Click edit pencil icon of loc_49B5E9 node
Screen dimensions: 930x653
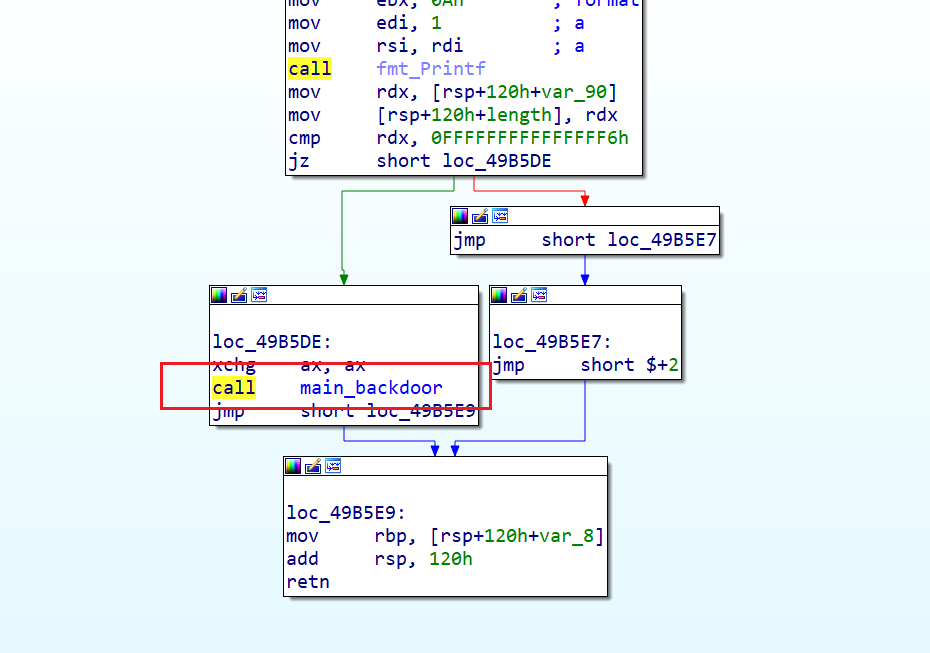313,466
